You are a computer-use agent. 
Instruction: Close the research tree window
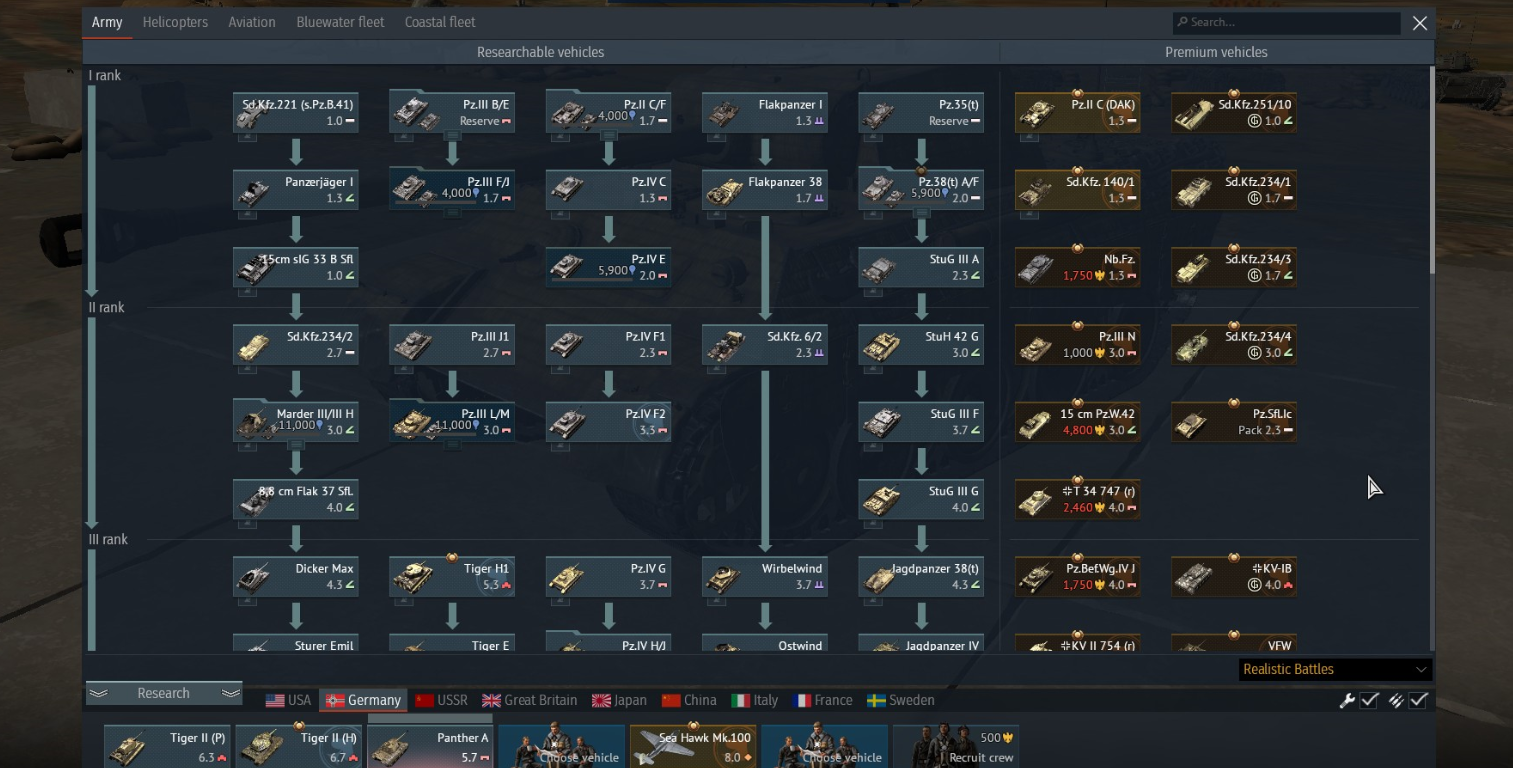(1420, 23)
